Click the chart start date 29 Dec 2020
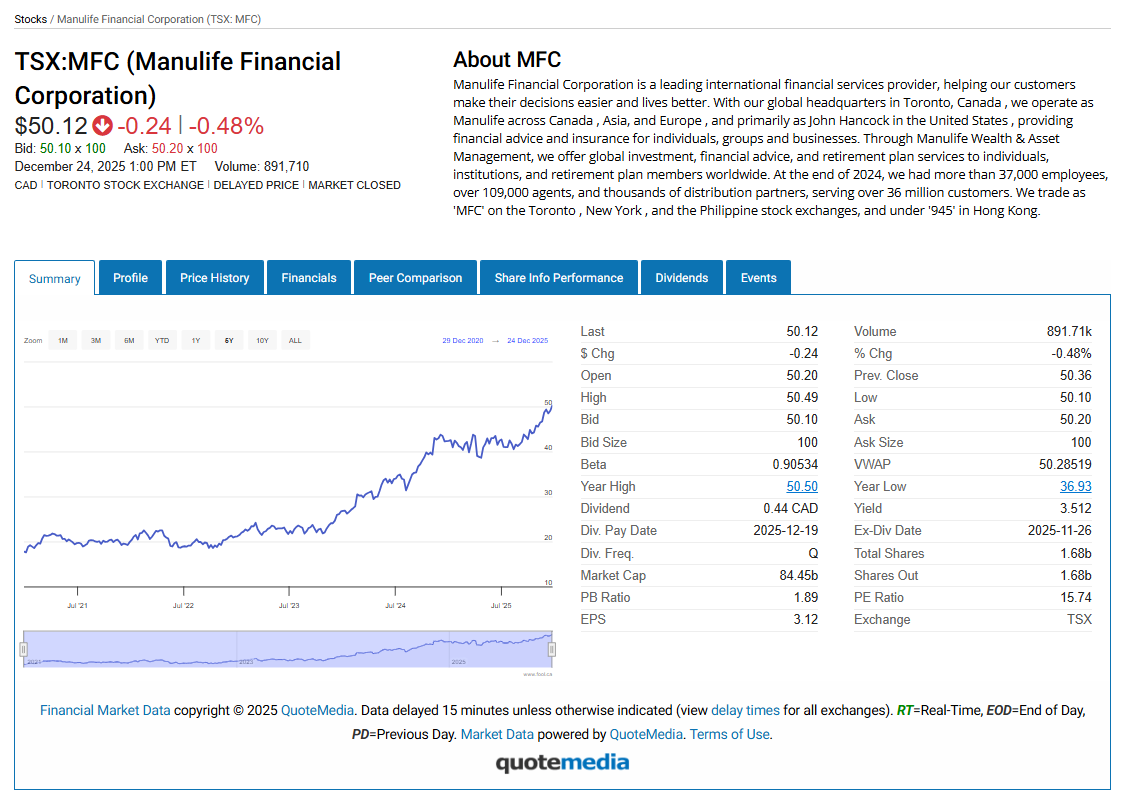Screen dimensions: 1128x805 click(x=462, y=341)
